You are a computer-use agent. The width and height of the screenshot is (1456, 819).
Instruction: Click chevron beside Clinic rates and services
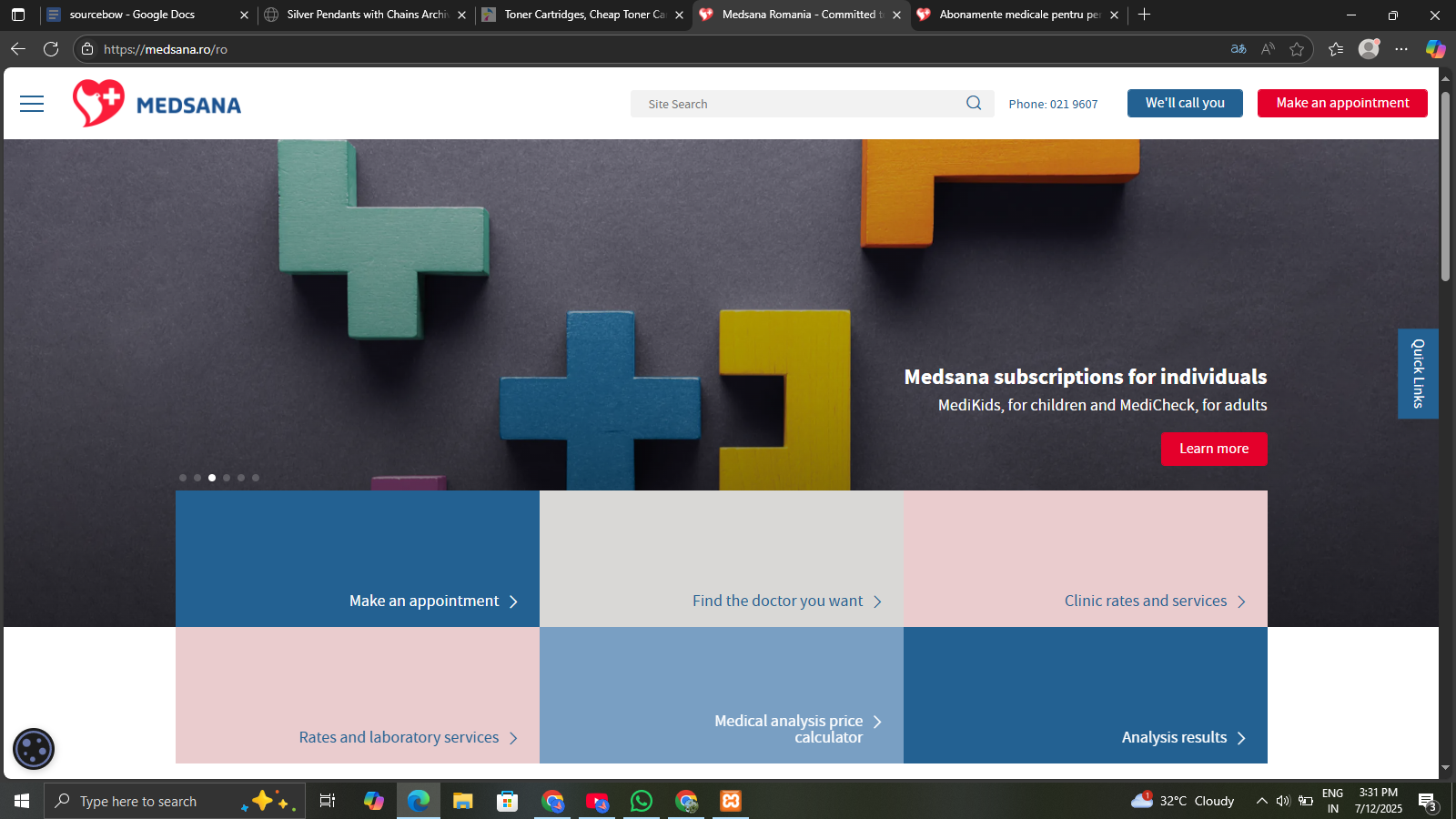click(x=1241, y=602)
